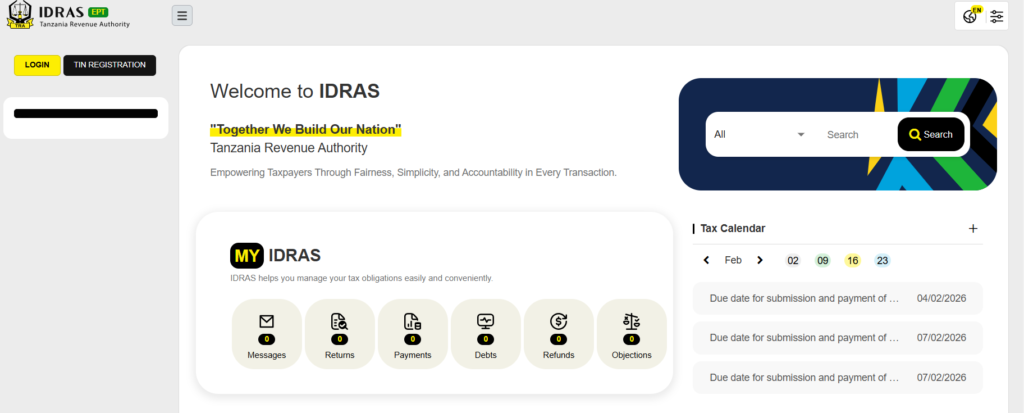Toggle the hamburger sidebar menu
Image resolution: width=1024 pixels, height=413 pixels.
pos(182,15)
